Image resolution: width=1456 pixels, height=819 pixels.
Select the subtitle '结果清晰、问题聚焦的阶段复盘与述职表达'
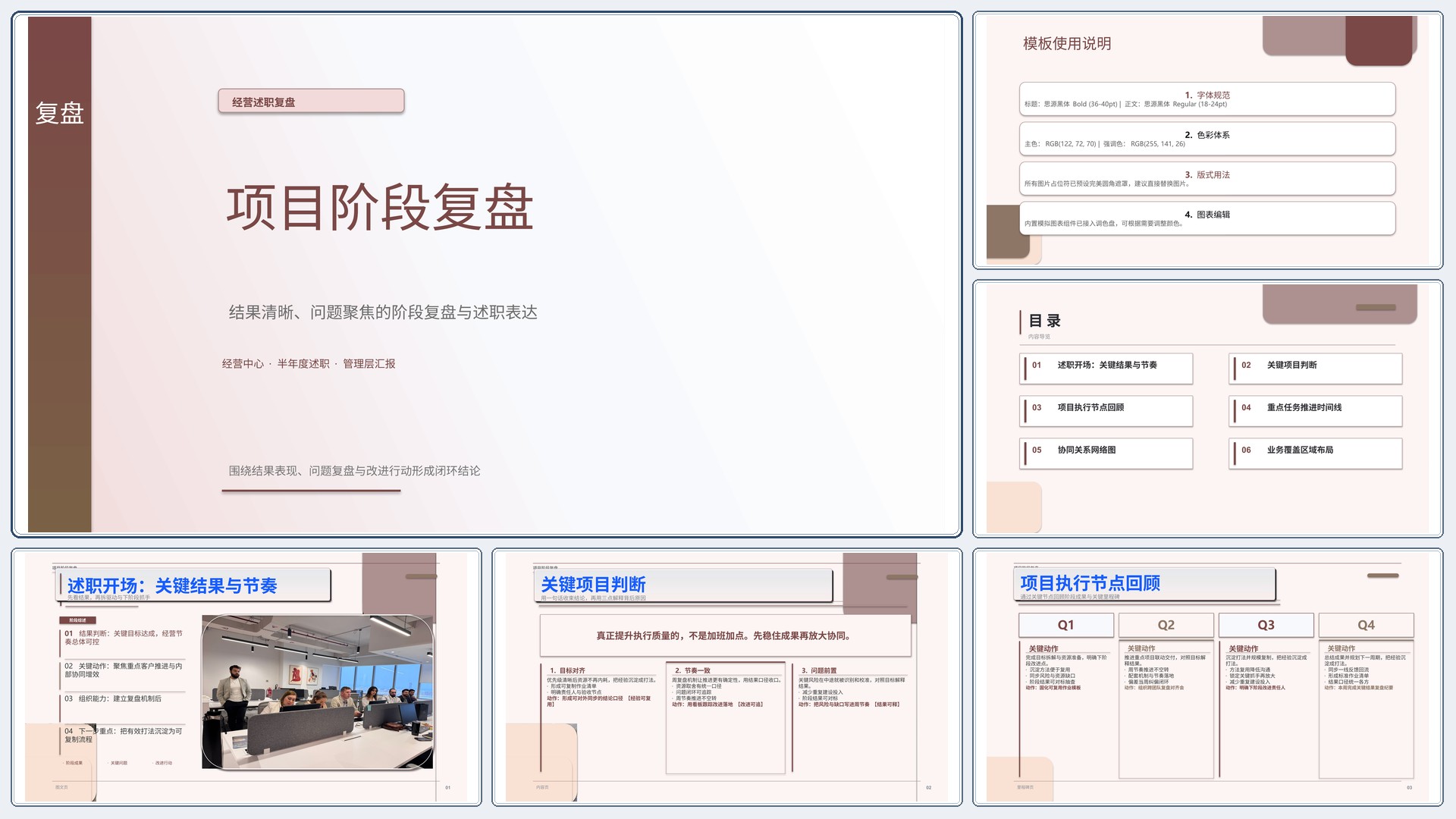pyautogui.click(x=383, y=312)
